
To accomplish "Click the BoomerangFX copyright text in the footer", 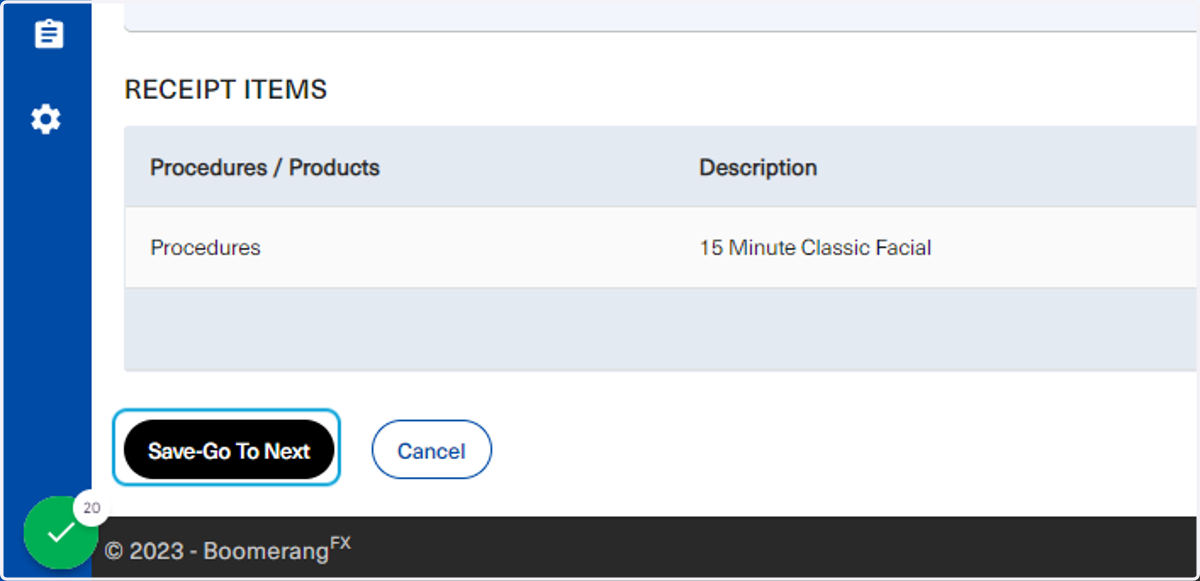I will click(228, 549).
